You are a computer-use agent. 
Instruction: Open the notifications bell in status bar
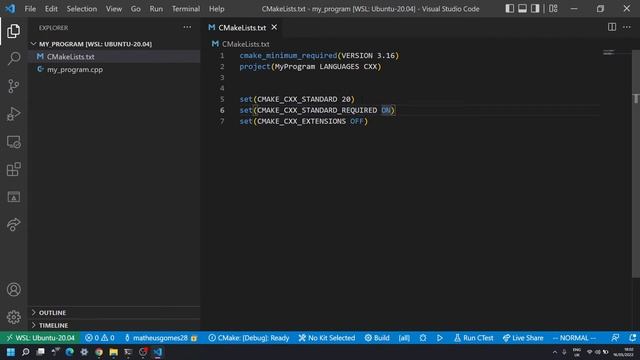[x=632, y=338]
